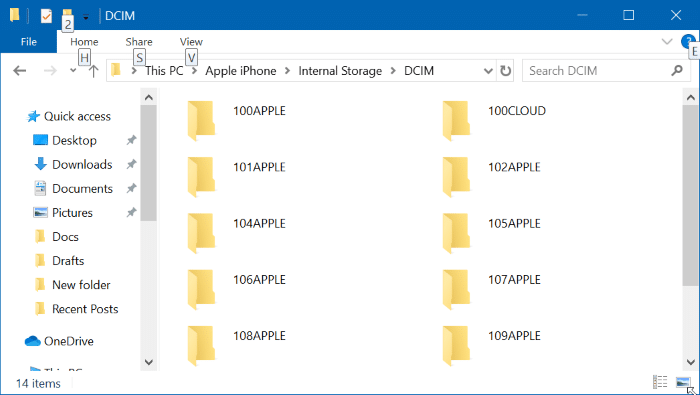Click the OneDrive cloud icon

[x=33, y=341]
